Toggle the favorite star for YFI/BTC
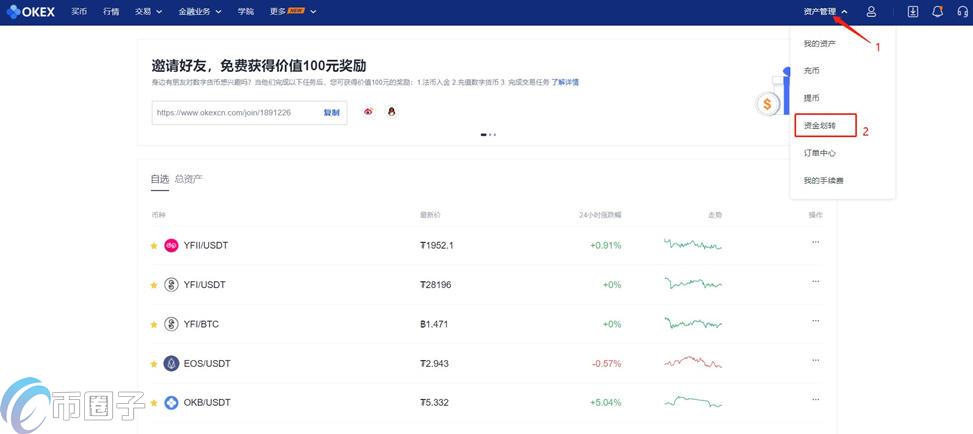This screenshot has width=973, height=434. click(154, 325)
